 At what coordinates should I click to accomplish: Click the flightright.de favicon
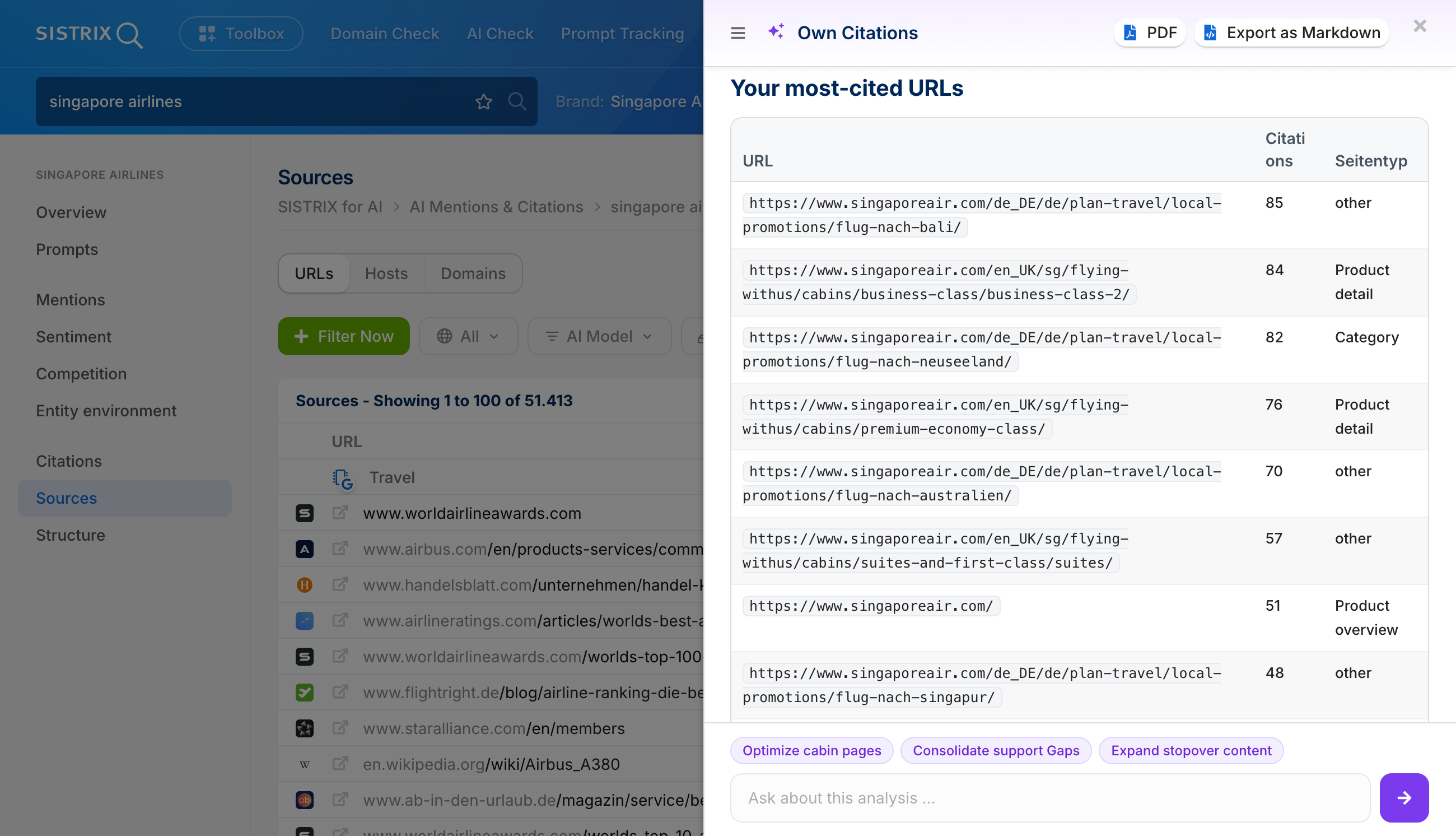click(305, 693)
